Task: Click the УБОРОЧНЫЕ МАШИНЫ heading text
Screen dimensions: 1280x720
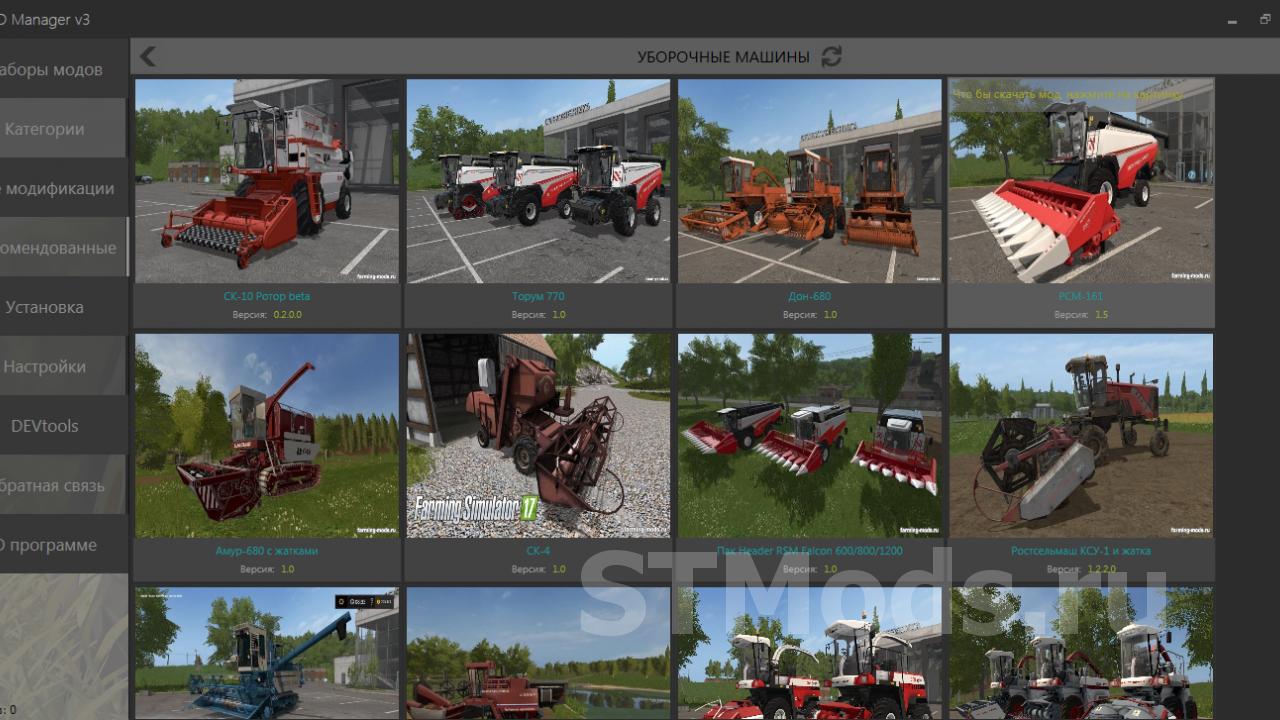Action: point(723,57)
